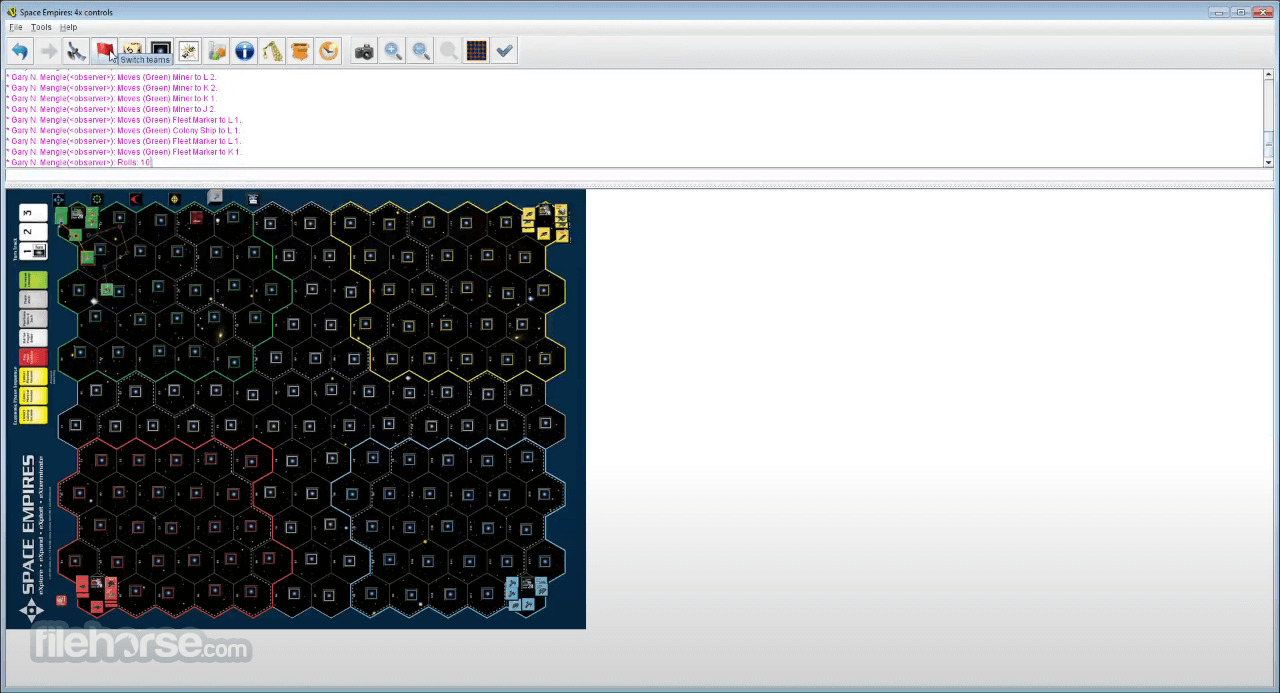Click the green dotted circle icon above map
Screen dimensions: 1280x693
coord(97,199)
